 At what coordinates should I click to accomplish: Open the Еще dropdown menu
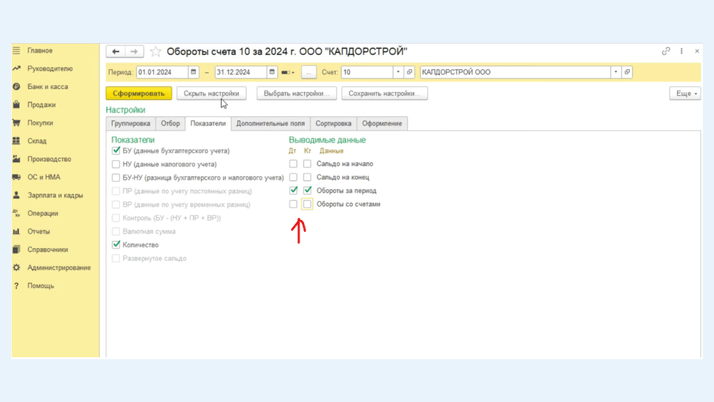pos(684,93)
